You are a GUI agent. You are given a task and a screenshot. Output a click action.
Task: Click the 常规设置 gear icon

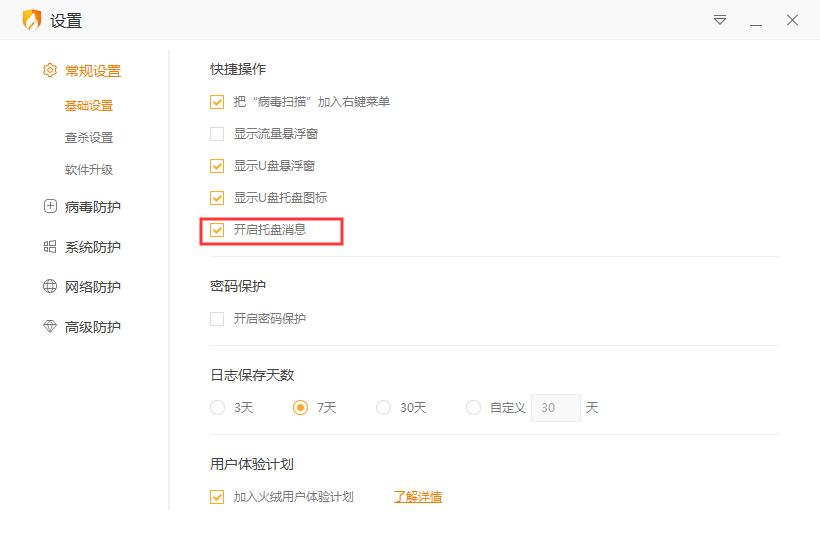pyautogui.click(x=50, y=71)
